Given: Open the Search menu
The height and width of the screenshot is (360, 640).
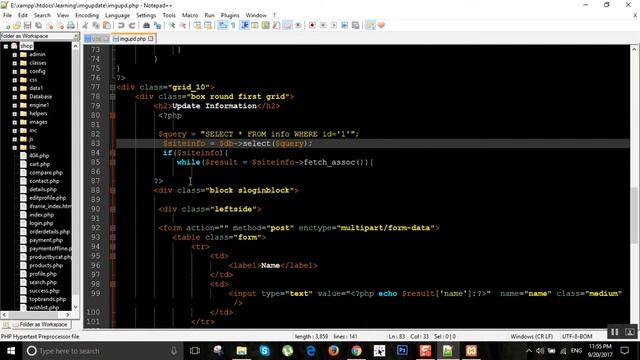Looking at the screenshot, I should [x=42, y=15].
